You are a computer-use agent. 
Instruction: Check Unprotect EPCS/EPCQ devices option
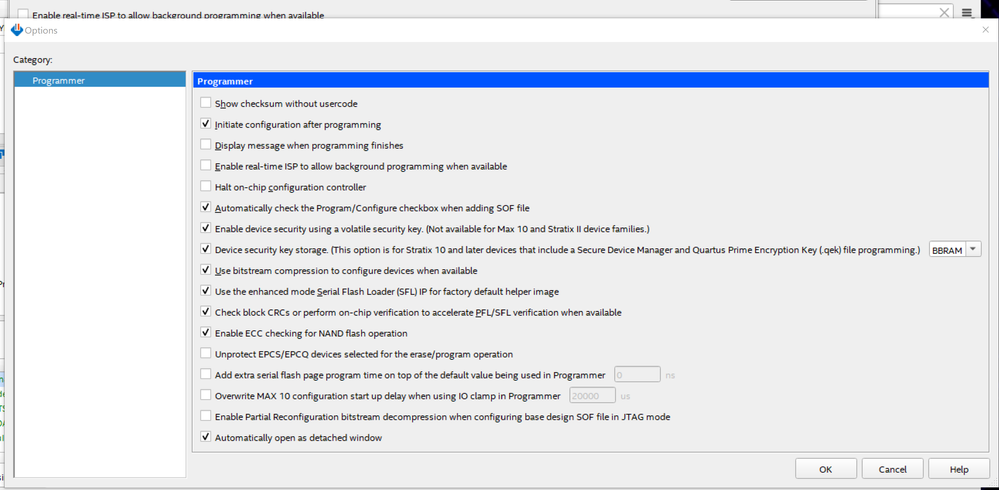point(206,354)
